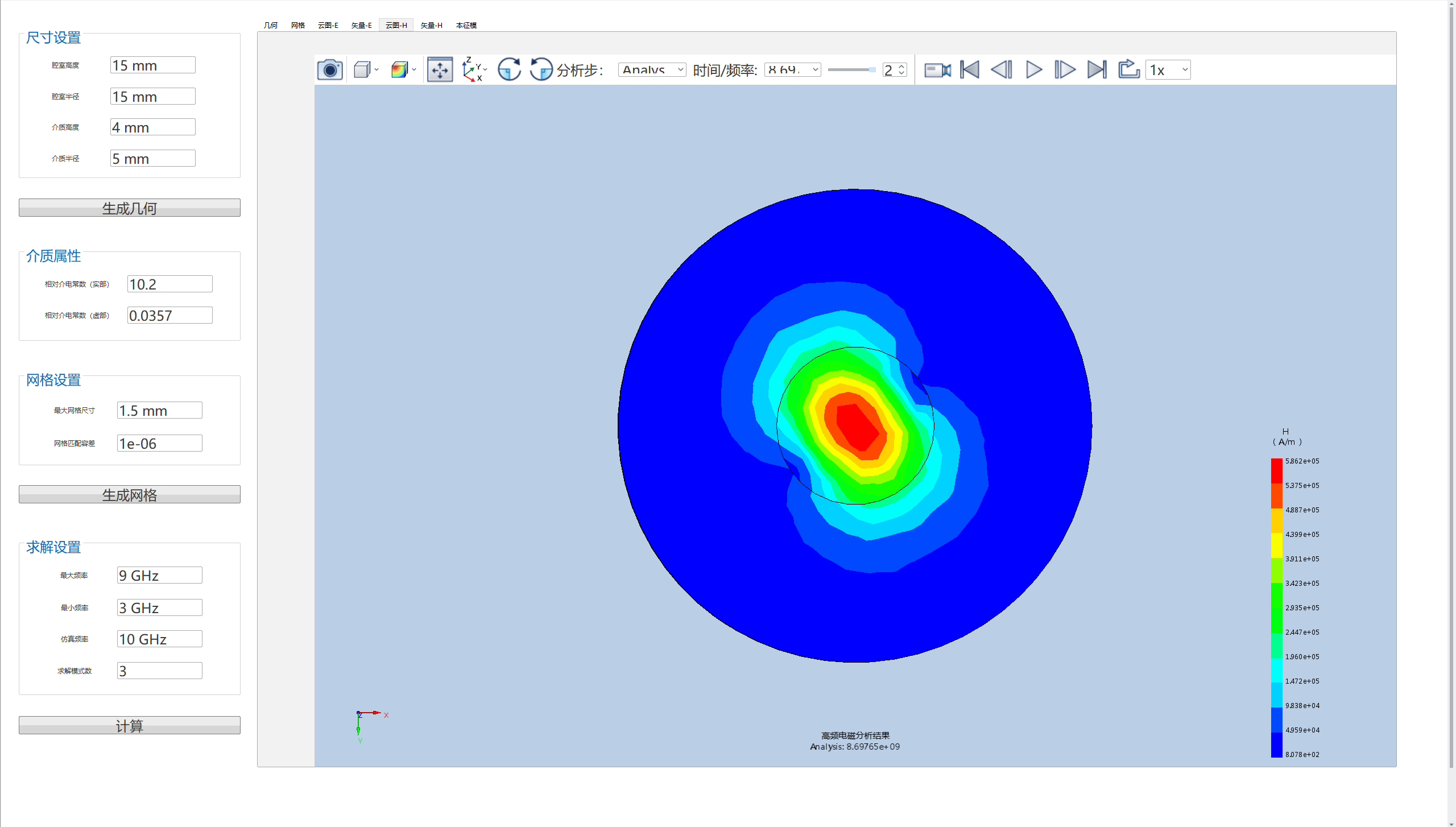Edit the relative permittivity real part 10.2
1456x827 pixels.
click(170, 284)
